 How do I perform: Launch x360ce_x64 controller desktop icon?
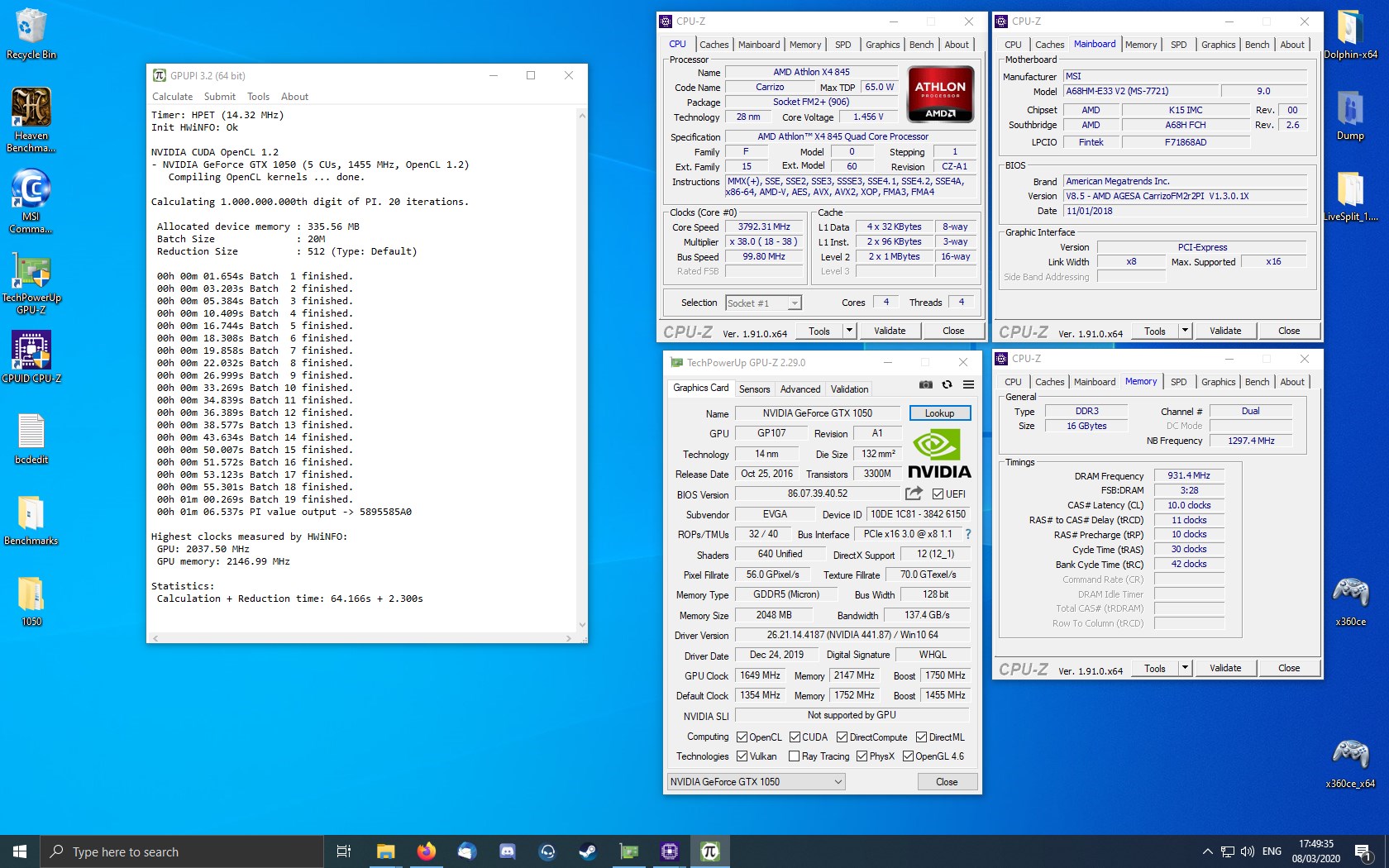(1350, 763)
